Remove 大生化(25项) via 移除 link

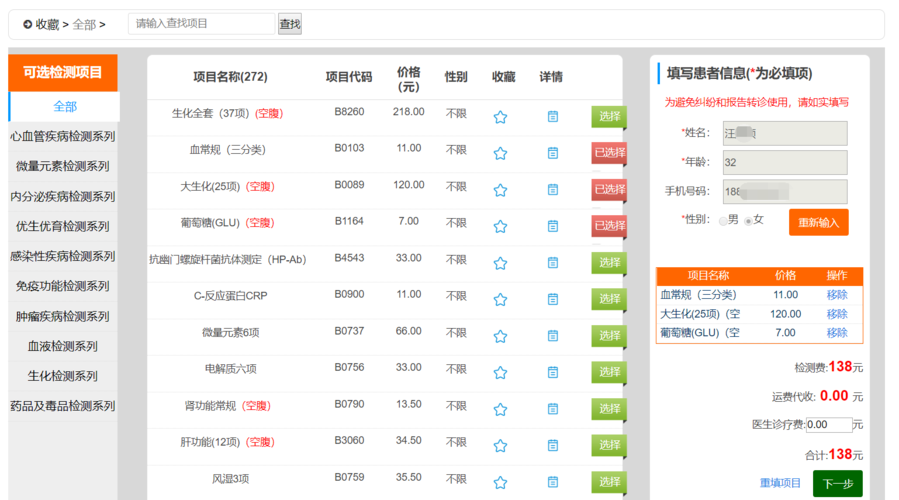coord(837,314)
